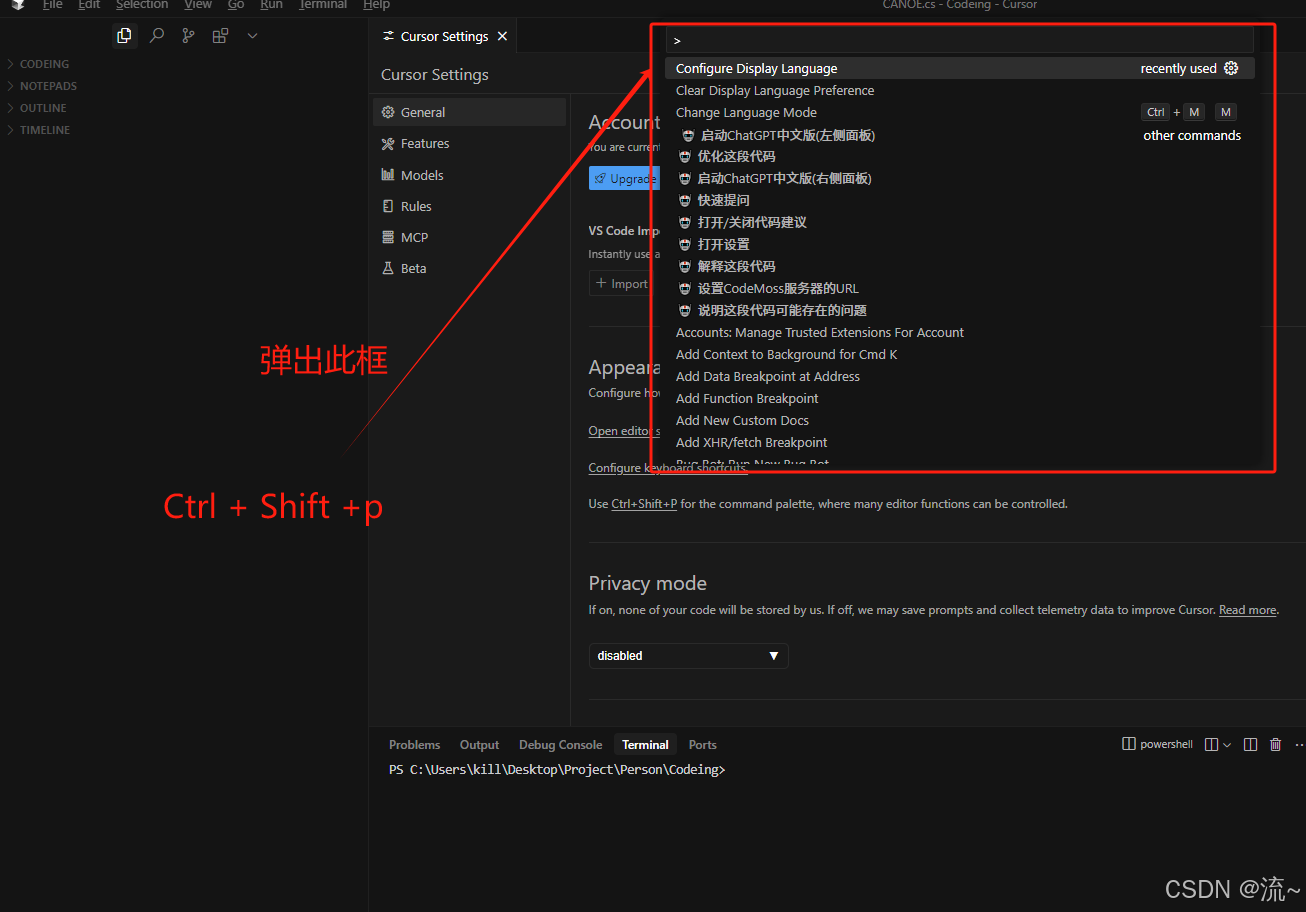
Task: Expand the CODEING folder section
Action: pos(44,64)
